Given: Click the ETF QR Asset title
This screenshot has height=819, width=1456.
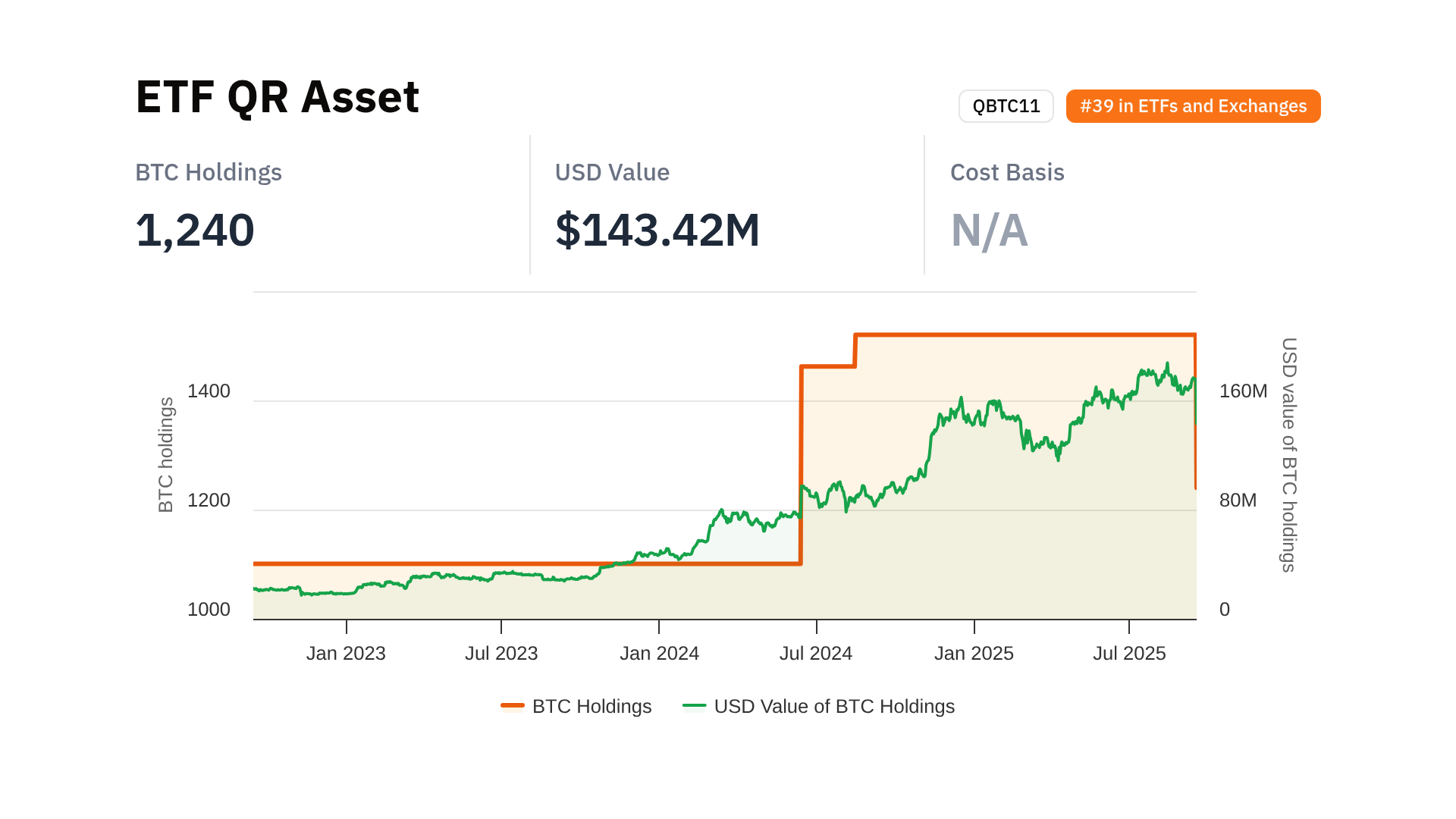Looking at the screenshot, I should pos(277,97).
